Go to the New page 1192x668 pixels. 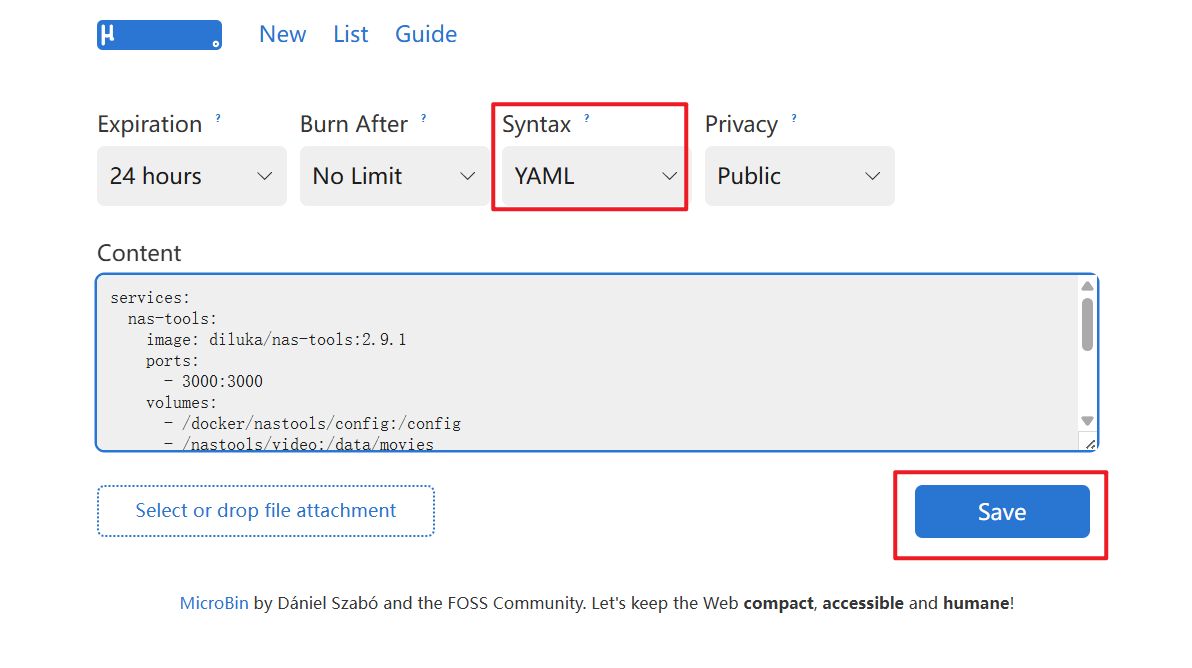pos(283,34)
